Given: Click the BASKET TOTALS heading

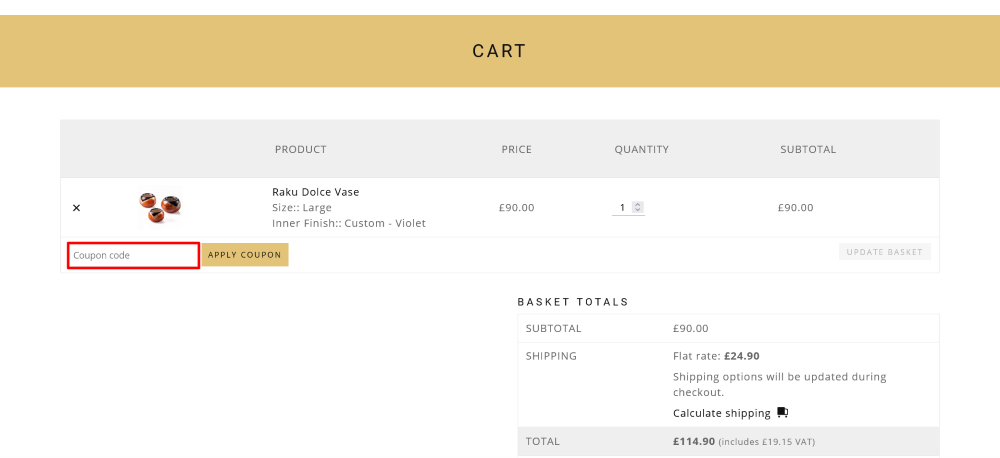Looking at the screenshot, I should (x=573, y=302).
